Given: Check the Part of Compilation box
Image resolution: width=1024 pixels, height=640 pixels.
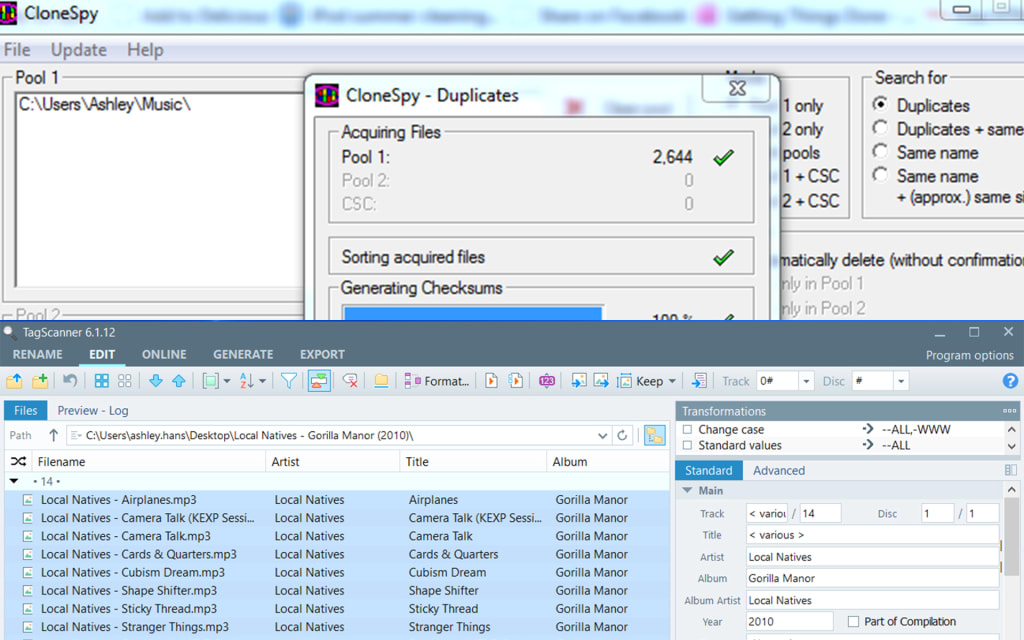Looking at the screenshot, I should 853,622.
